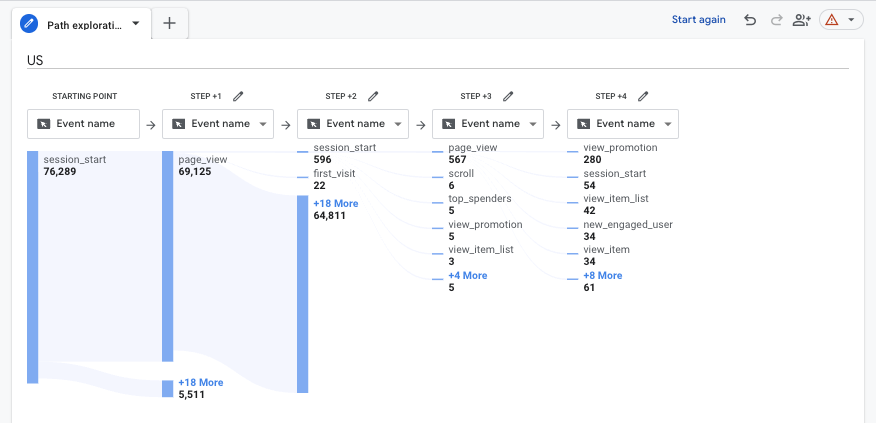Click the redo arrow icon

click(x=776, y=20)
